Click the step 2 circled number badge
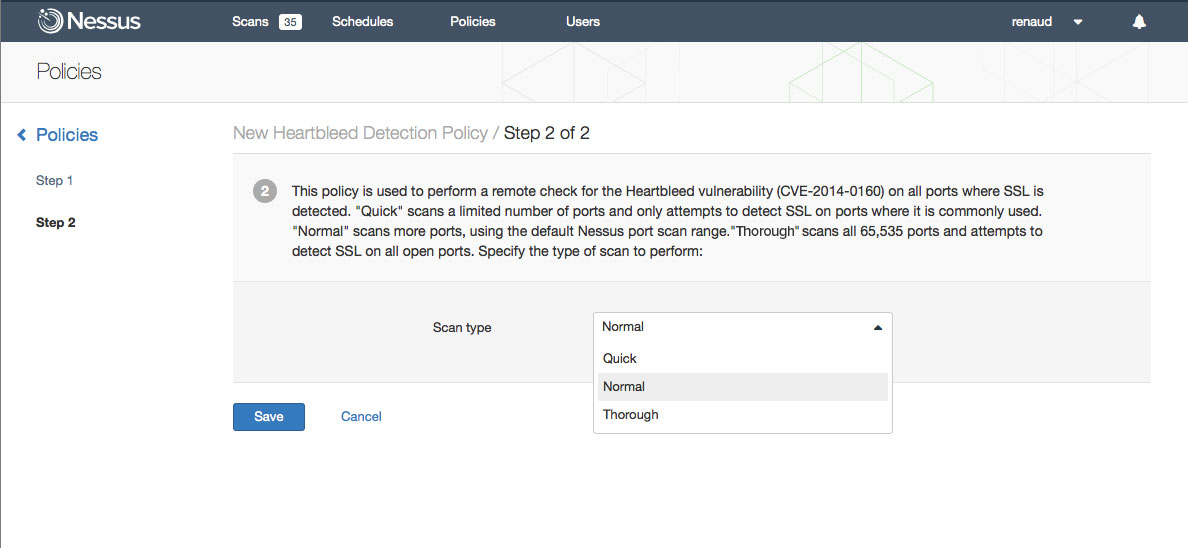1188x548 pixels. click(264, 192)
